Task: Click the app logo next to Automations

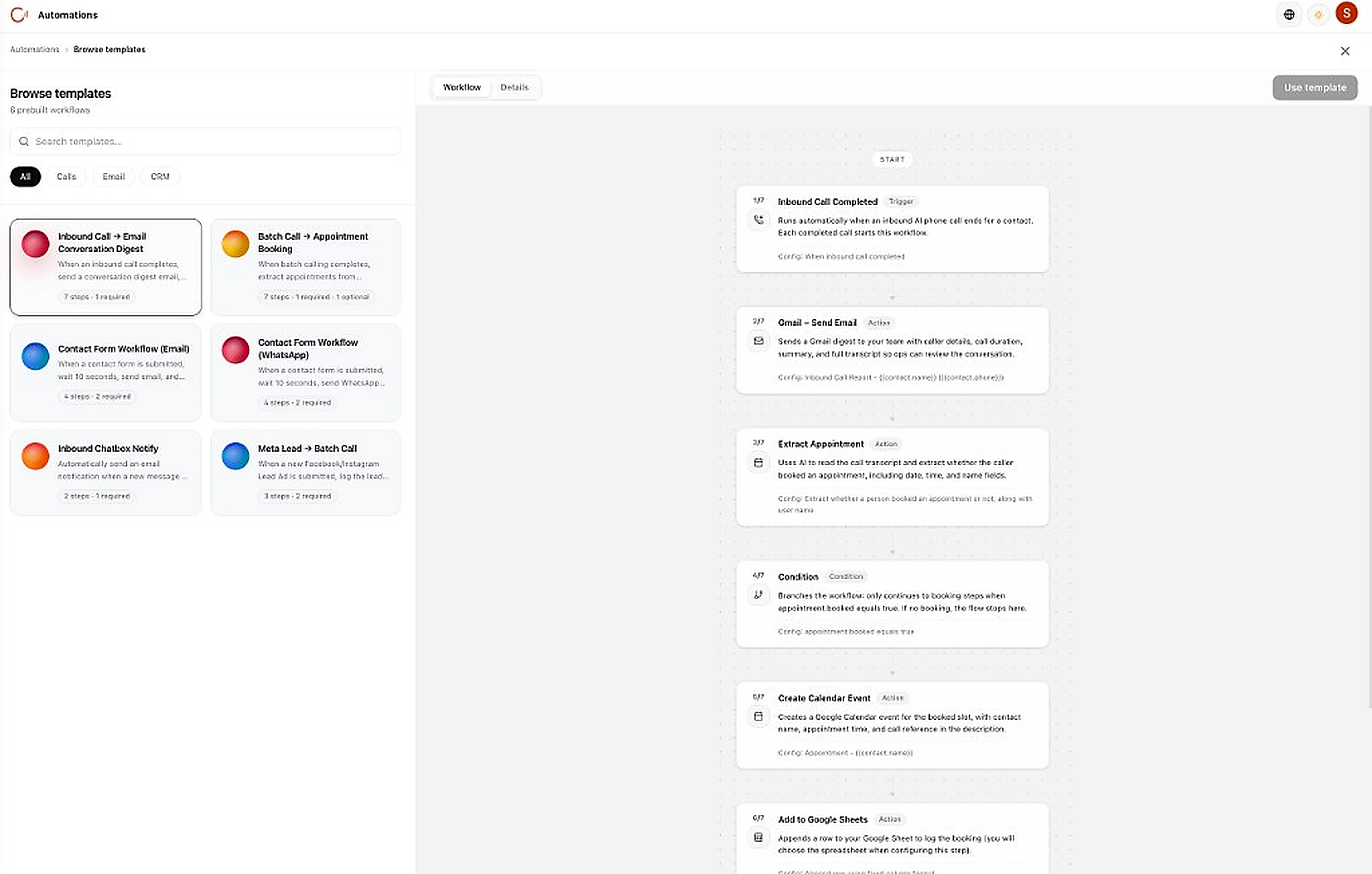Action: [x=19, y=15]
